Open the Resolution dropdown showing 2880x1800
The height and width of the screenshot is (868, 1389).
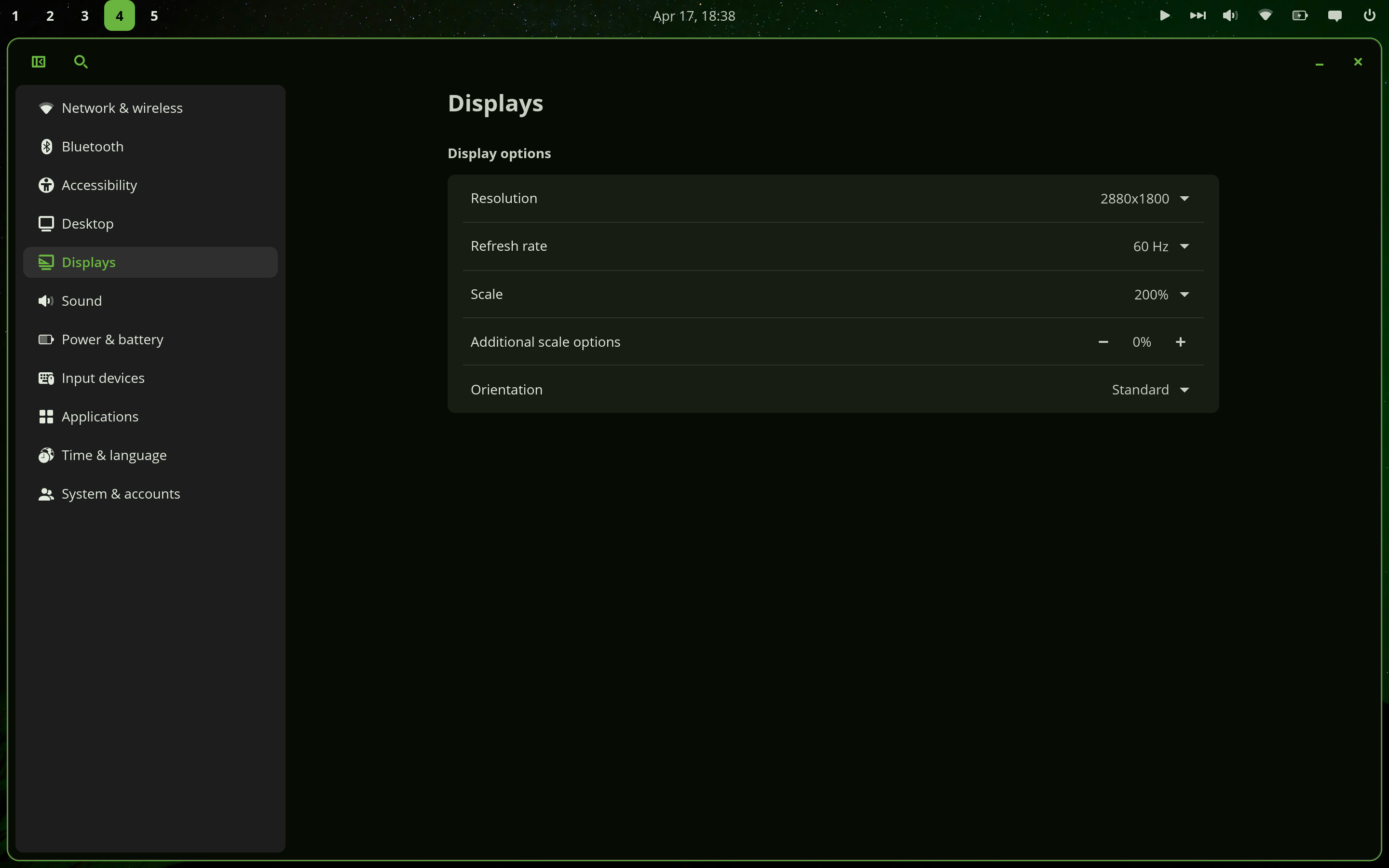[x=1144, y=199]
